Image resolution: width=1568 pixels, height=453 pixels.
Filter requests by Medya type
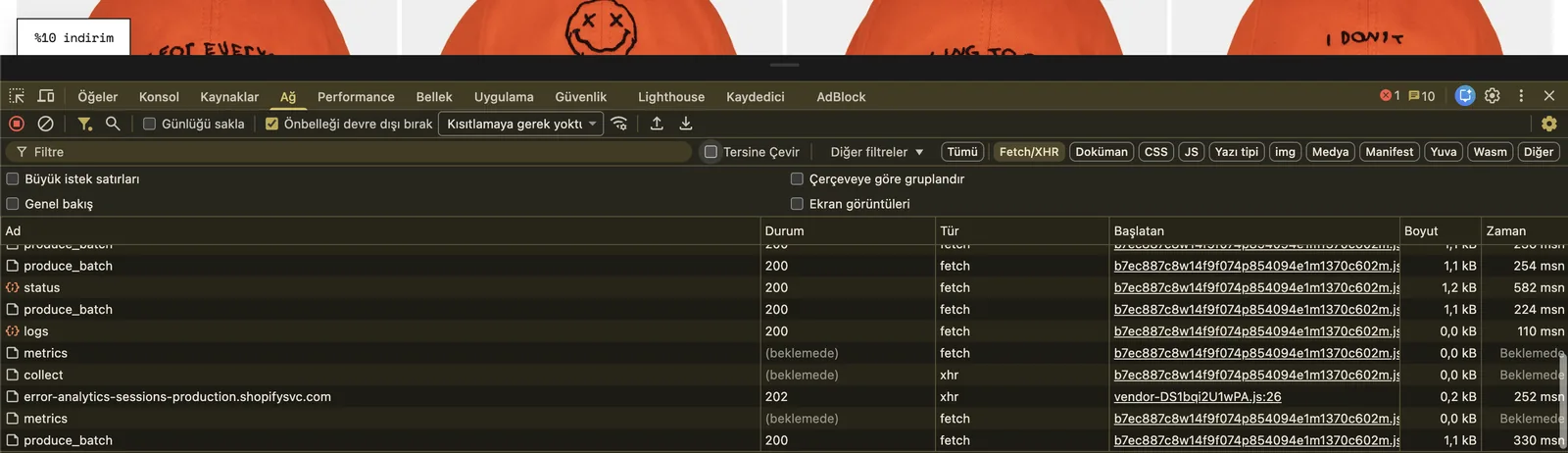point(1330,152)
